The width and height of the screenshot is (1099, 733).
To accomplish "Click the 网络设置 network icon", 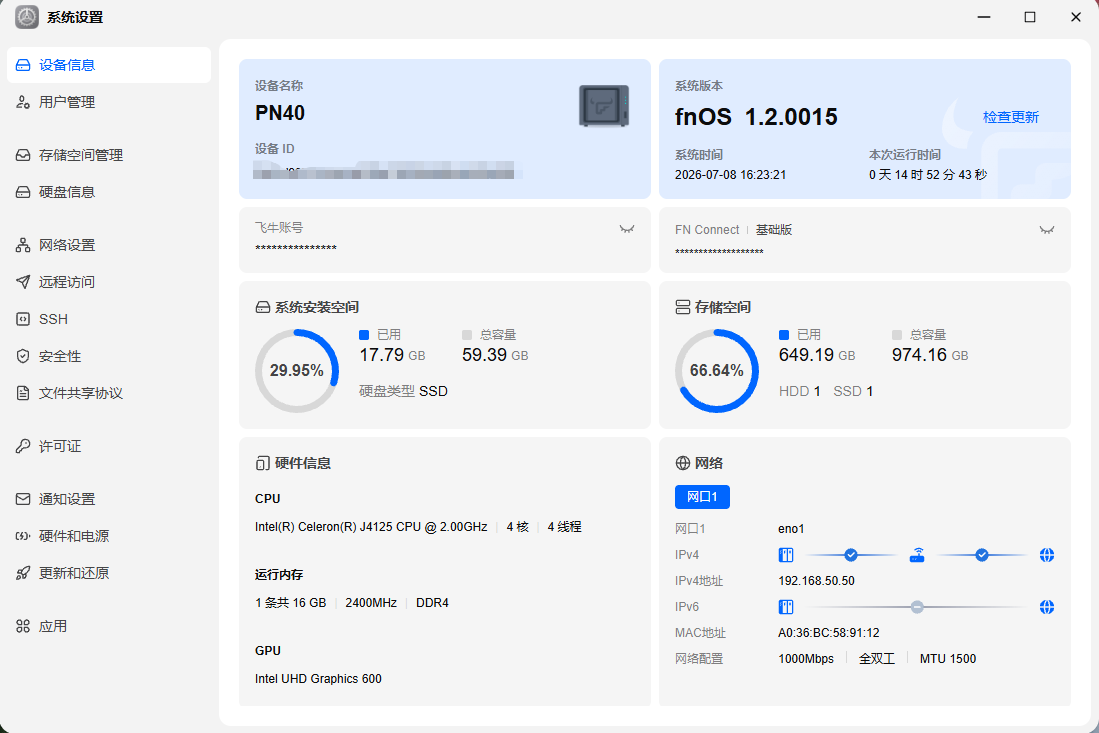I will pos(23,245).
